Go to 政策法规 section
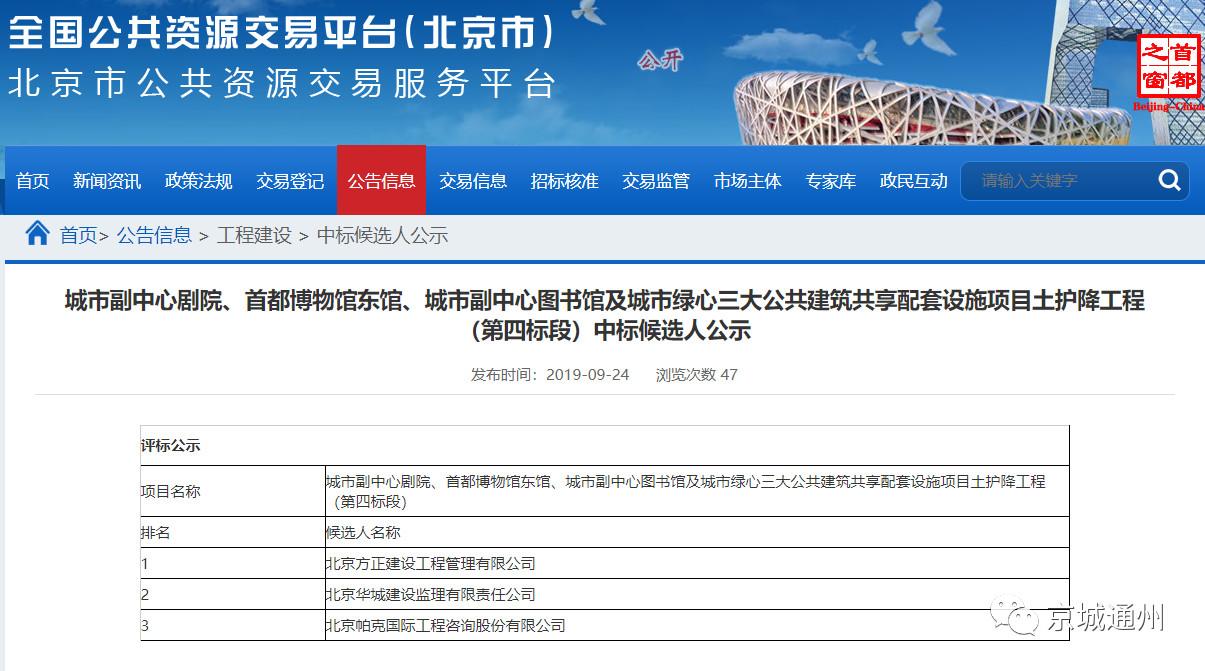Viewport: 1205px width, 671px height. click(199, 181)
